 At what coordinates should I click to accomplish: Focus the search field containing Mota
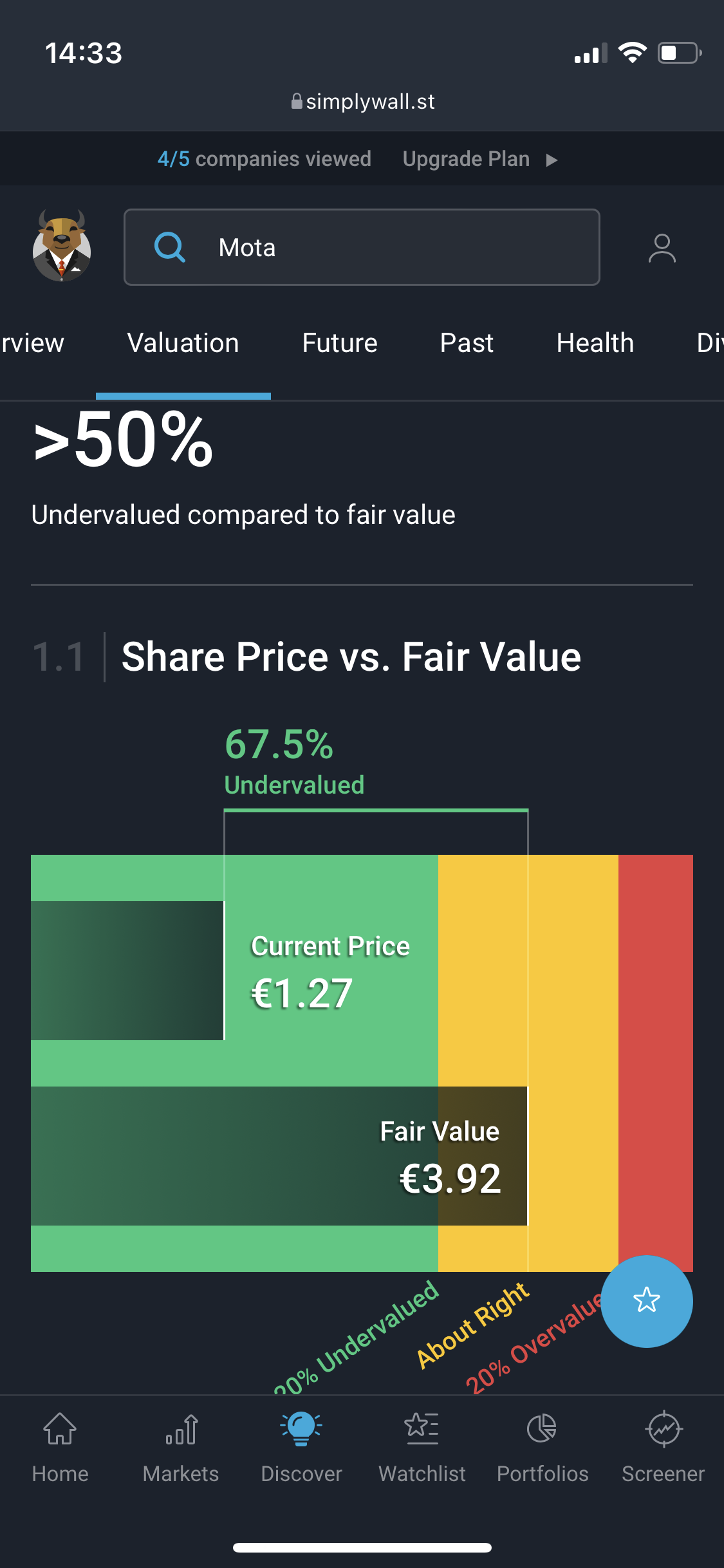pos(386,247)
